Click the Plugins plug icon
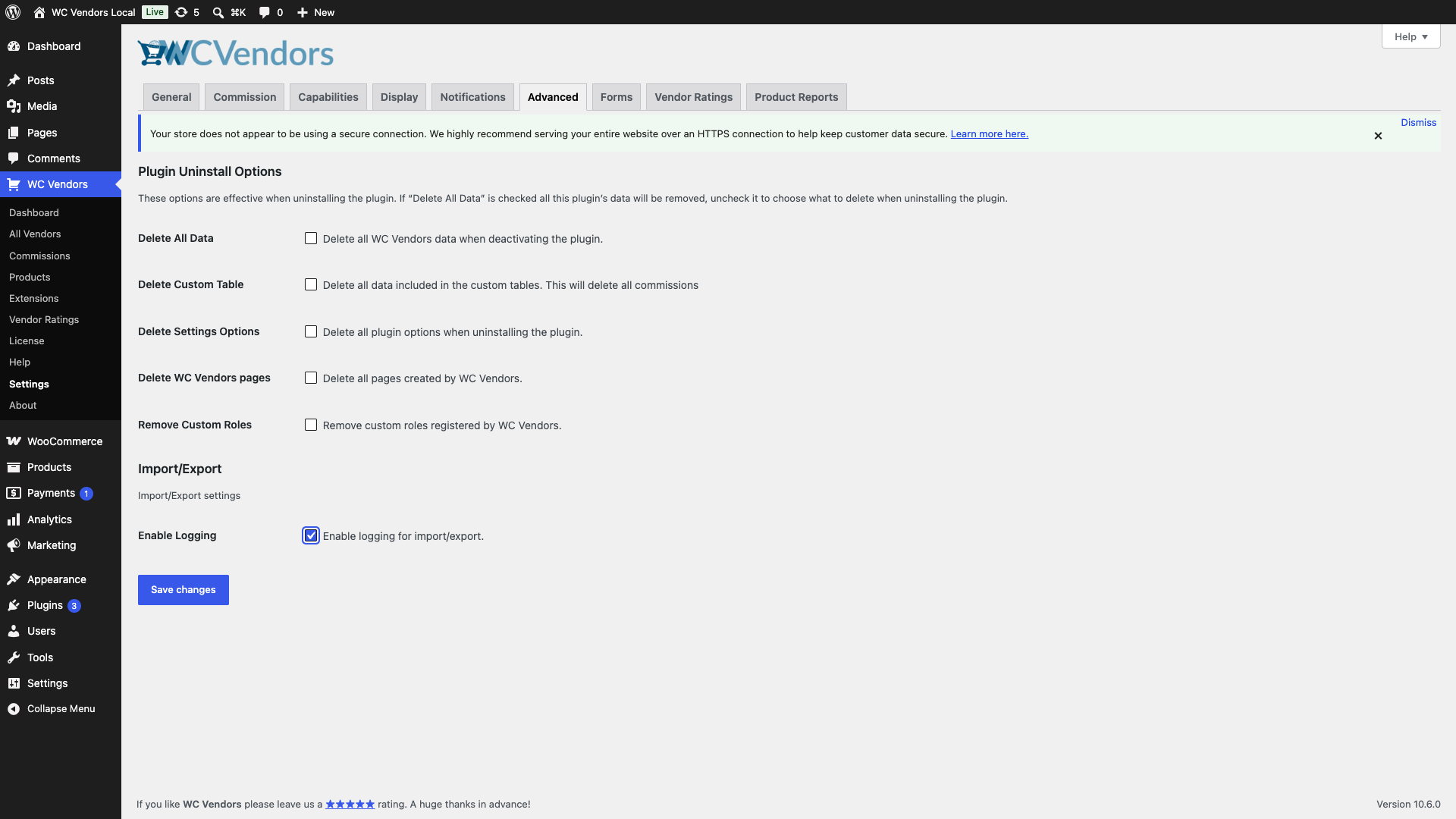This screenshot has width=1456, height=819. pyautogui.click(x=14, y=605)
